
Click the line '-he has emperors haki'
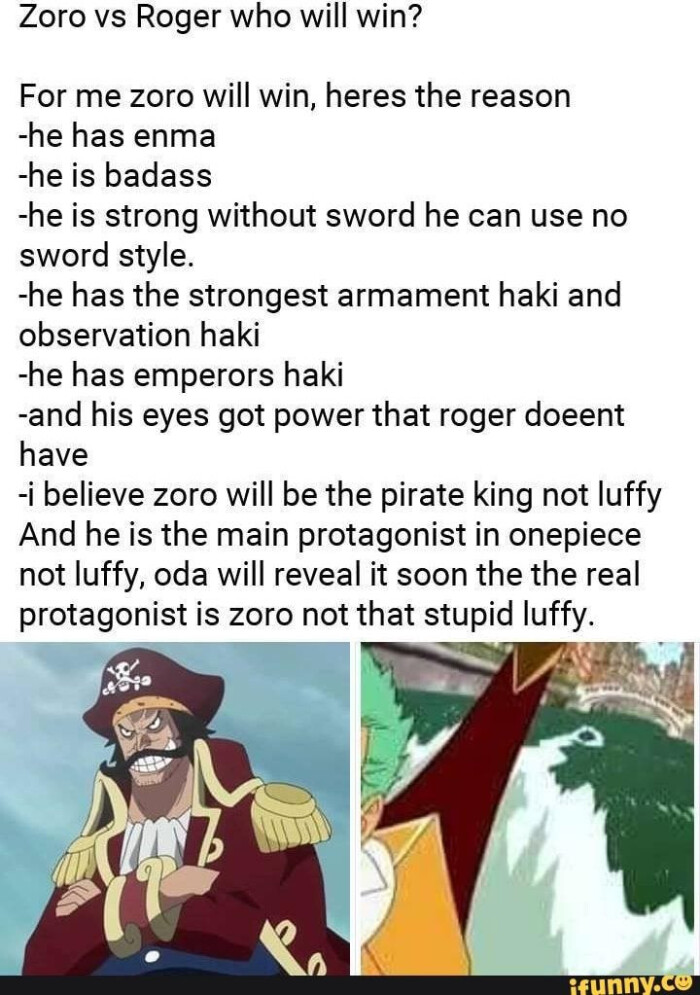click(181, 374)
